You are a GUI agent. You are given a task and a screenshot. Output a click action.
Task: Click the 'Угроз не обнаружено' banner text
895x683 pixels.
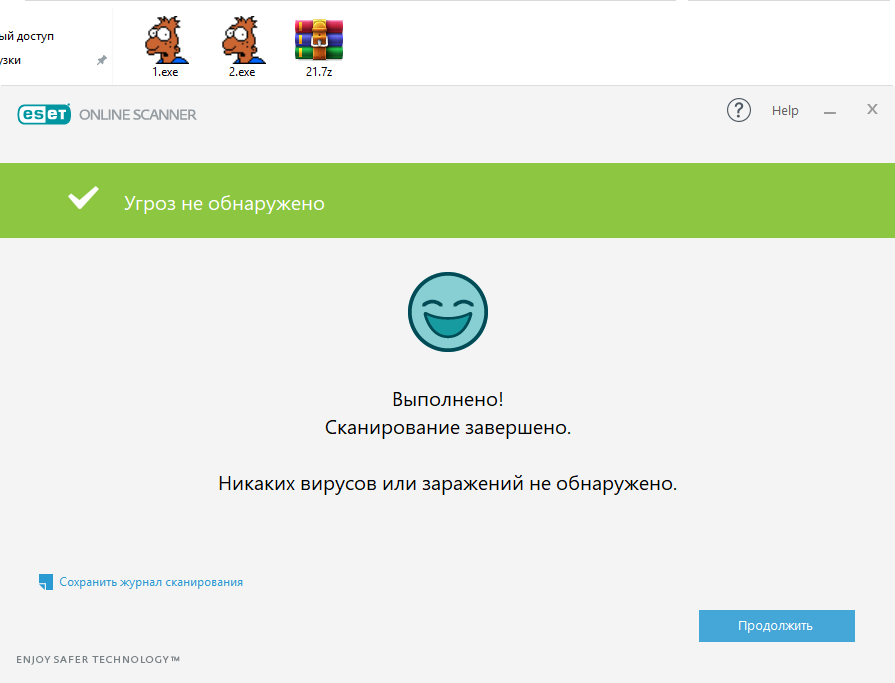tap(224, 204)
